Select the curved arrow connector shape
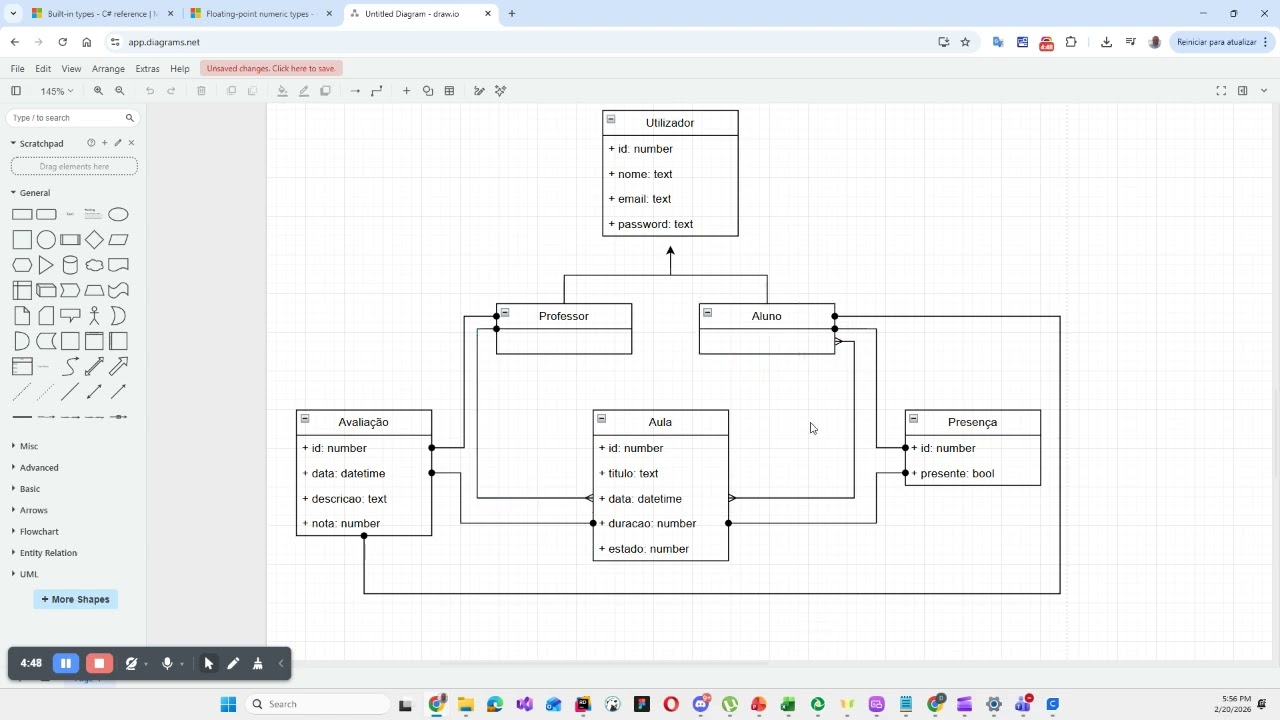1280x720 pixels. click(x=70, y=367)
